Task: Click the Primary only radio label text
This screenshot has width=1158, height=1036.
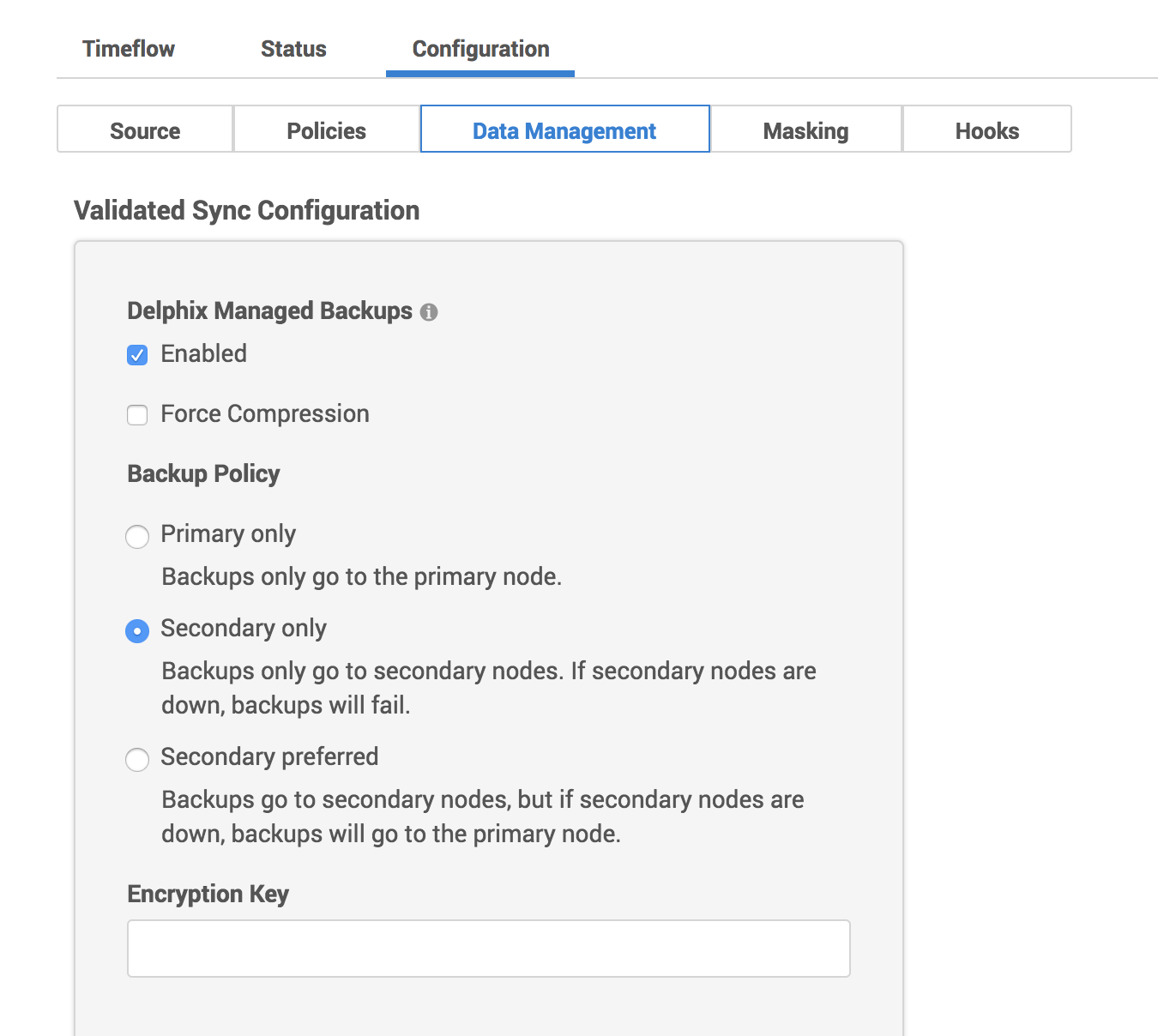Action: [x=227, y=534]
